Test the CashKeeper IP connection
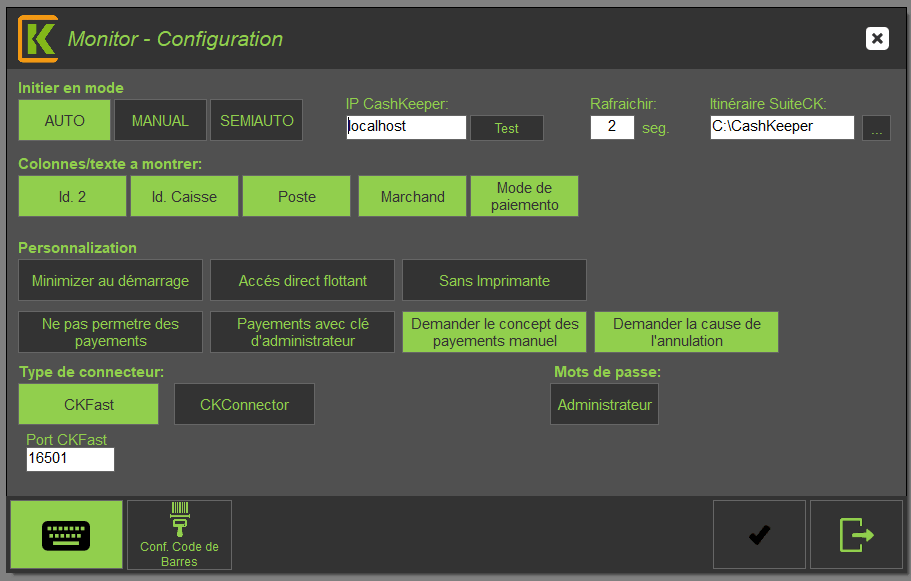Screen dimensions: 911x581 click(507, 128)
